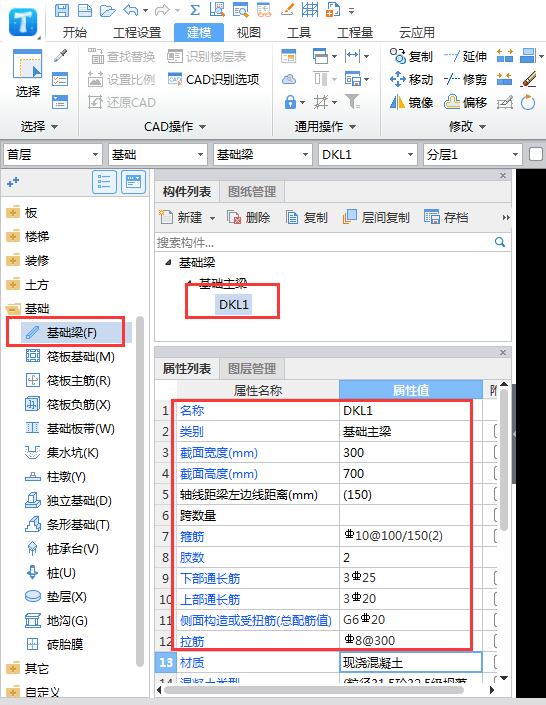Click the eyedropper pick icon
546x705 pixels.
[60, 56]
